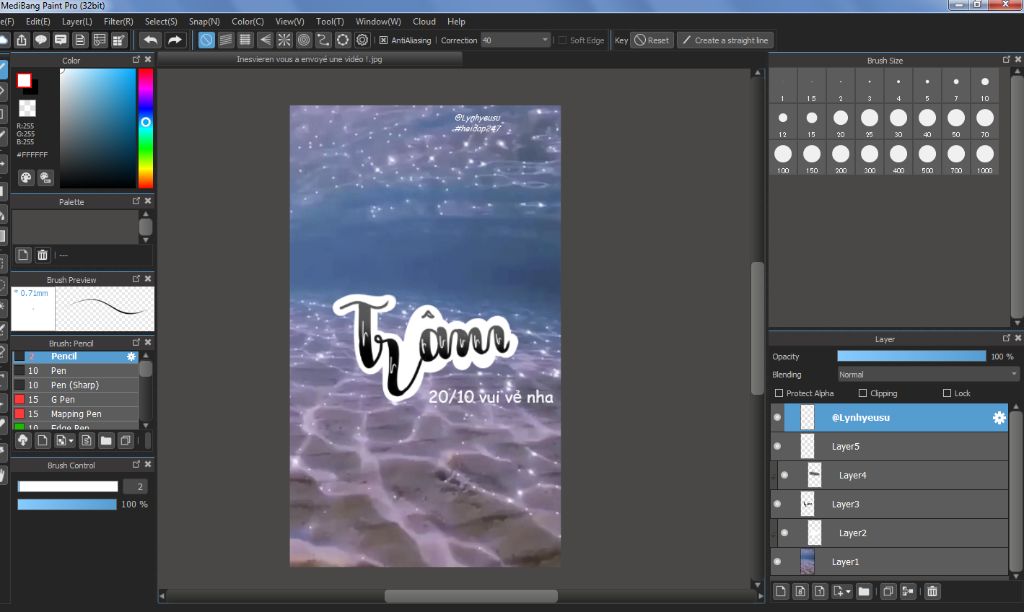Add a new 1bit layer

coord(820,591)
